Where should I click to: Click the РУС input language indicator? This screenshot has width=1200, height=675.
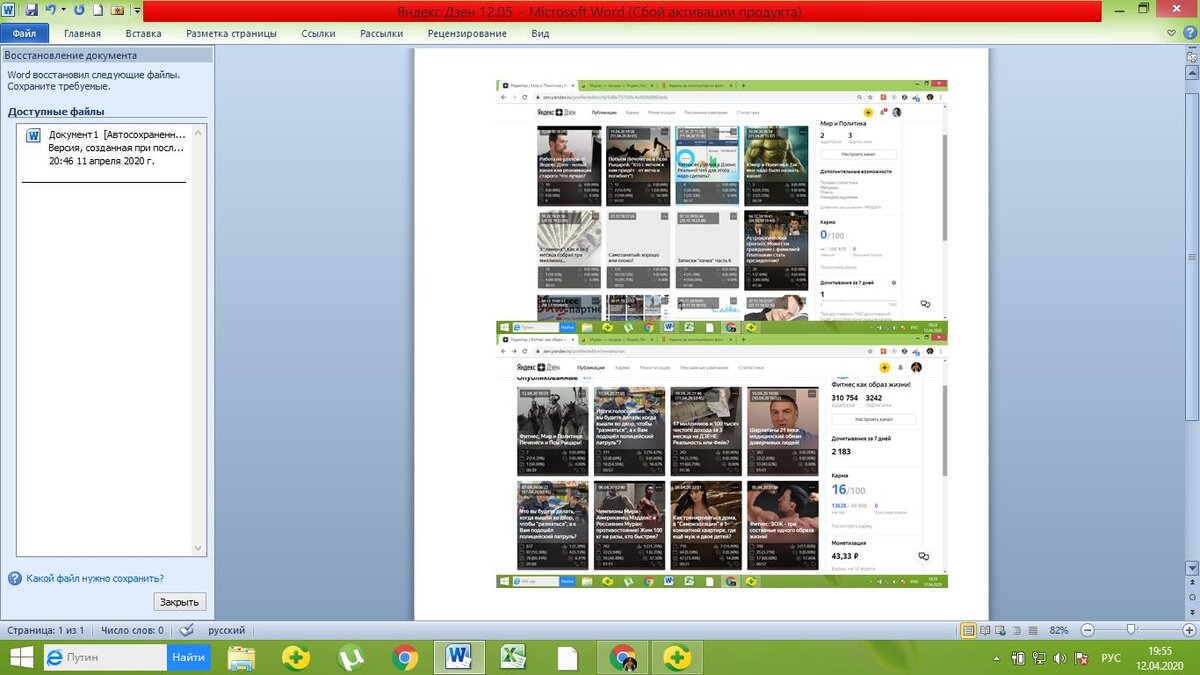click(x=1111, y=658)
